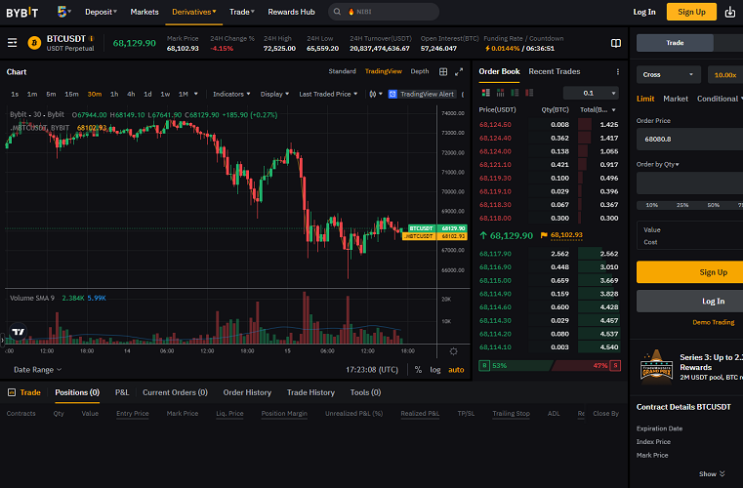Open the hamburger contract list menu
Screen dimensions: 743x488
[x=12, y=43]
